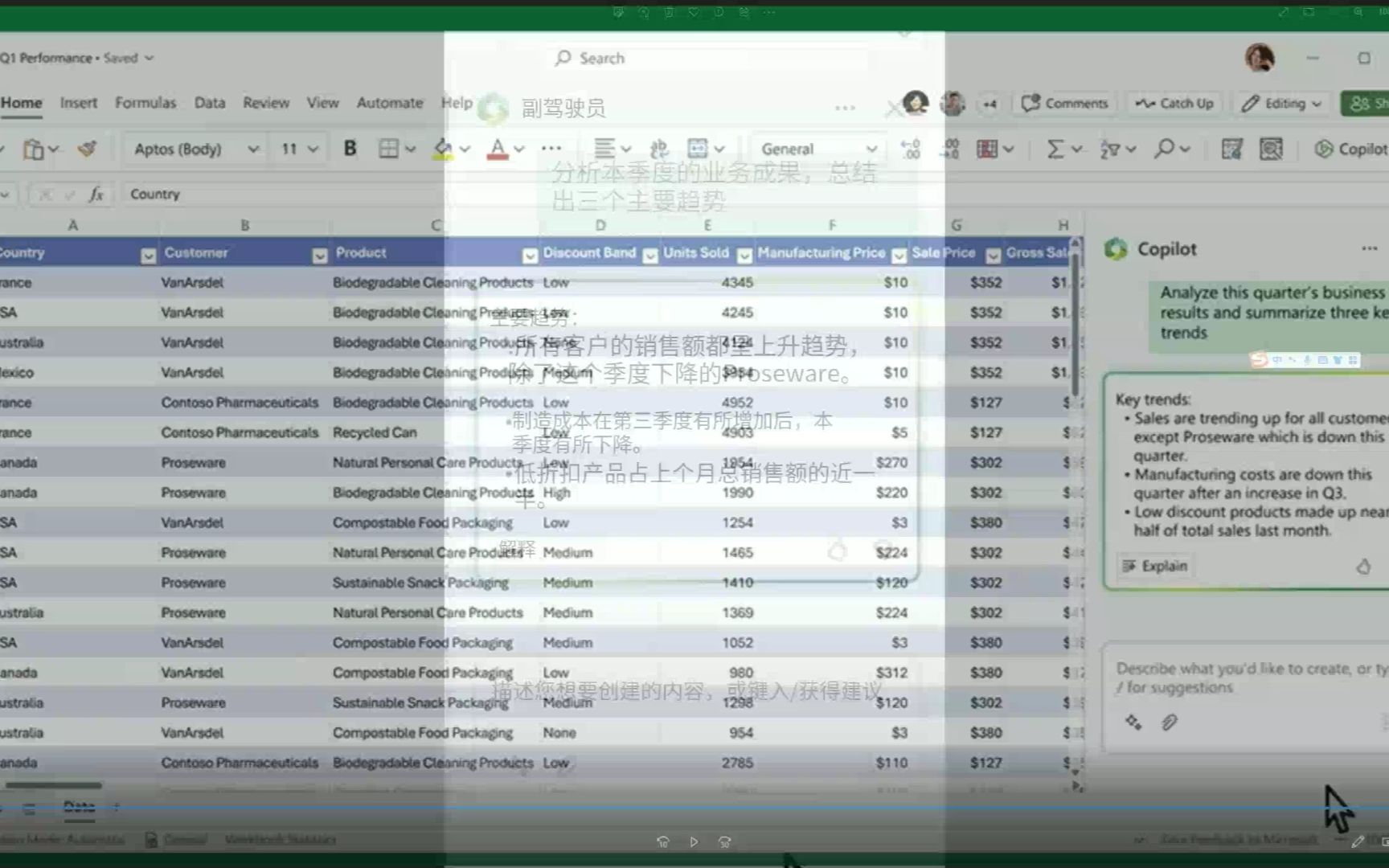Viewport: 1389px width, 868px height.
Task: Open the Customer column filter dropdown
Action: (320, 256)
